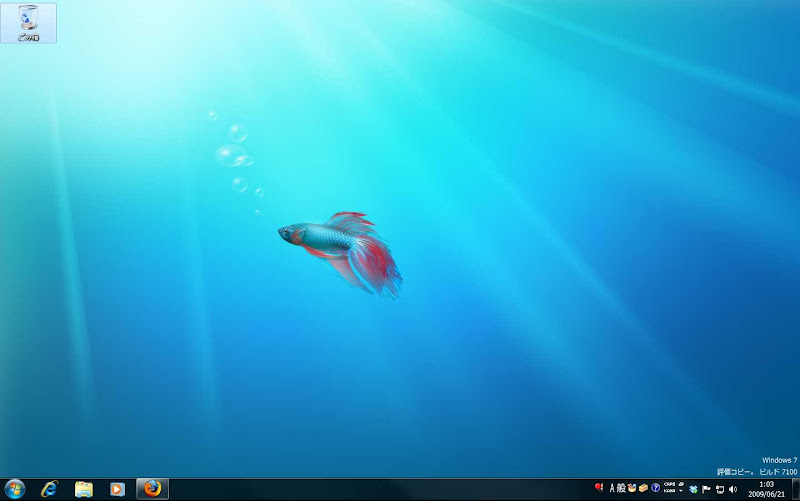Screen dimensions: 800x501
Task: Open language bar options small down arrow
Action: 681,491
